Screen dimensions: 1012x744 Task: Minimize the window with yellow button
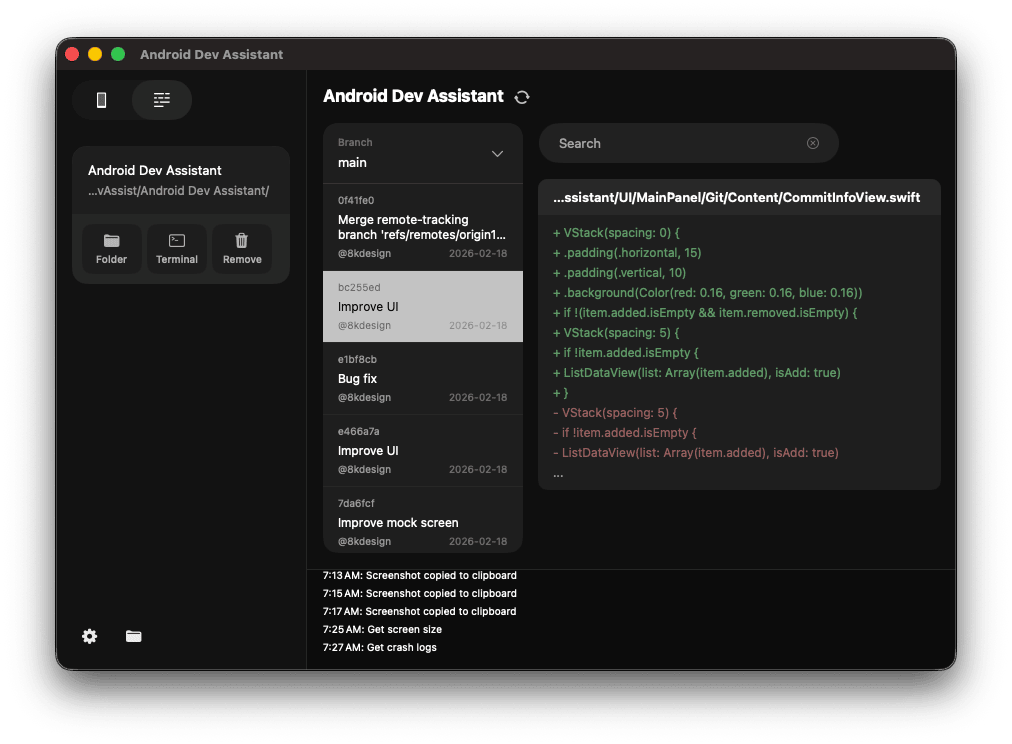(x=95, y=54)
